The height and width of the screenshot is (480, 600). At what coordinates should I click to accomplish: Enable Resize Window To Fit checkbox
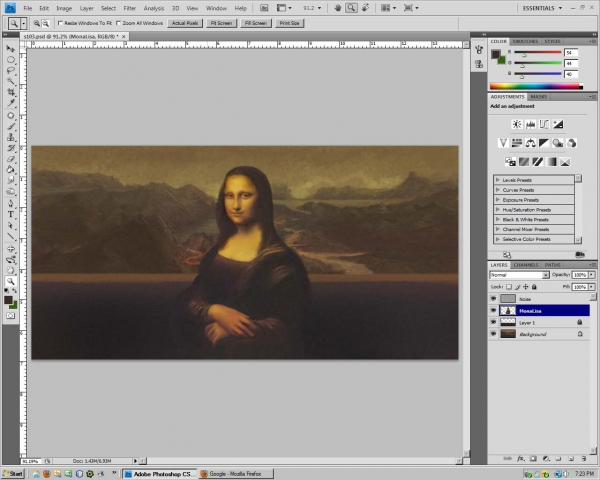[x=60, y=23]
